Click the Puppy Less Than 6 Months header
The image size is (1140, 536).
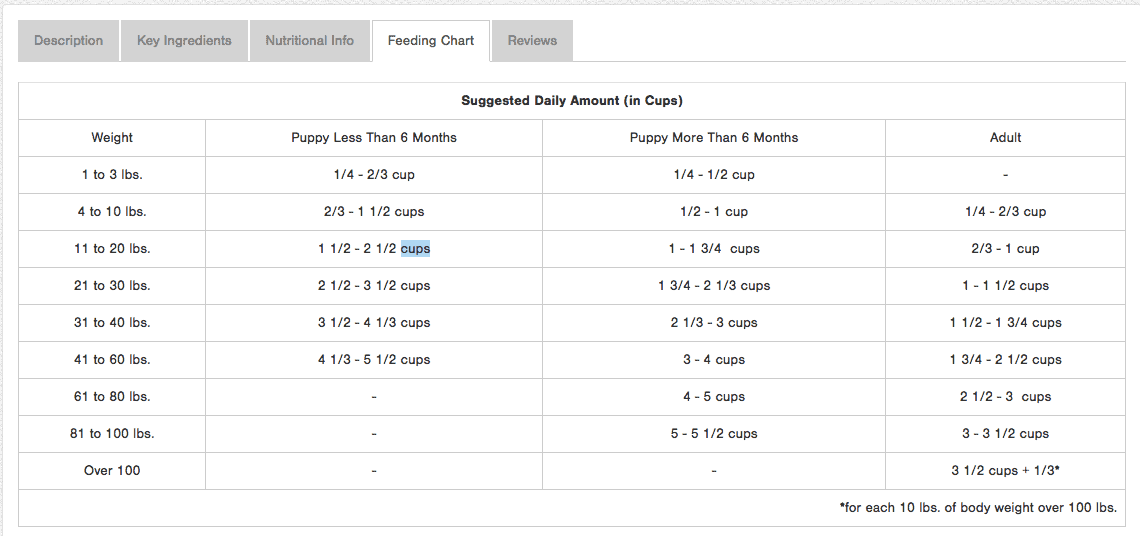(x=374, y=138)
